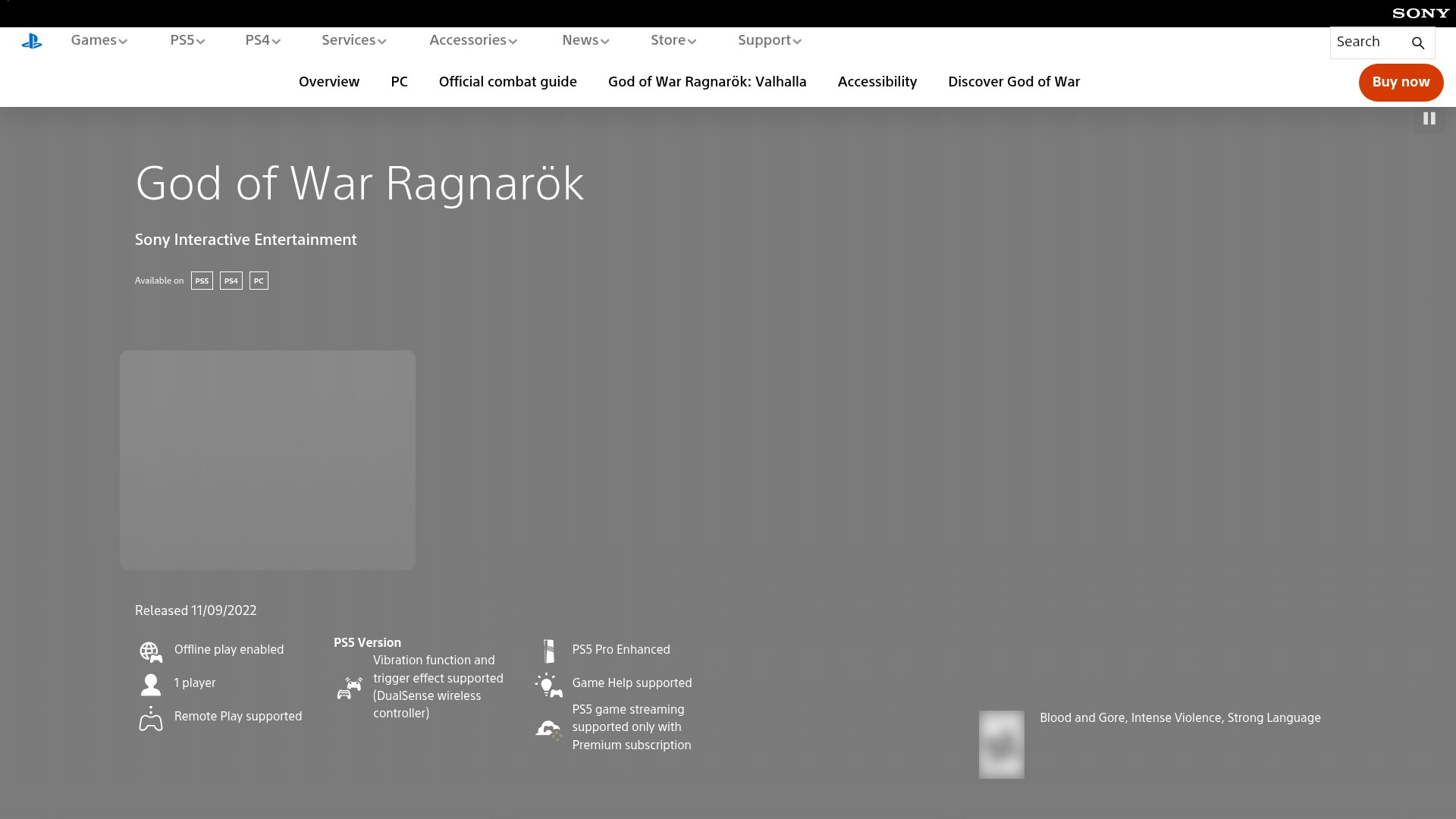Click the PlayStation logo icon
This screenshot has height=819, width=1456.
click(31, 42)
